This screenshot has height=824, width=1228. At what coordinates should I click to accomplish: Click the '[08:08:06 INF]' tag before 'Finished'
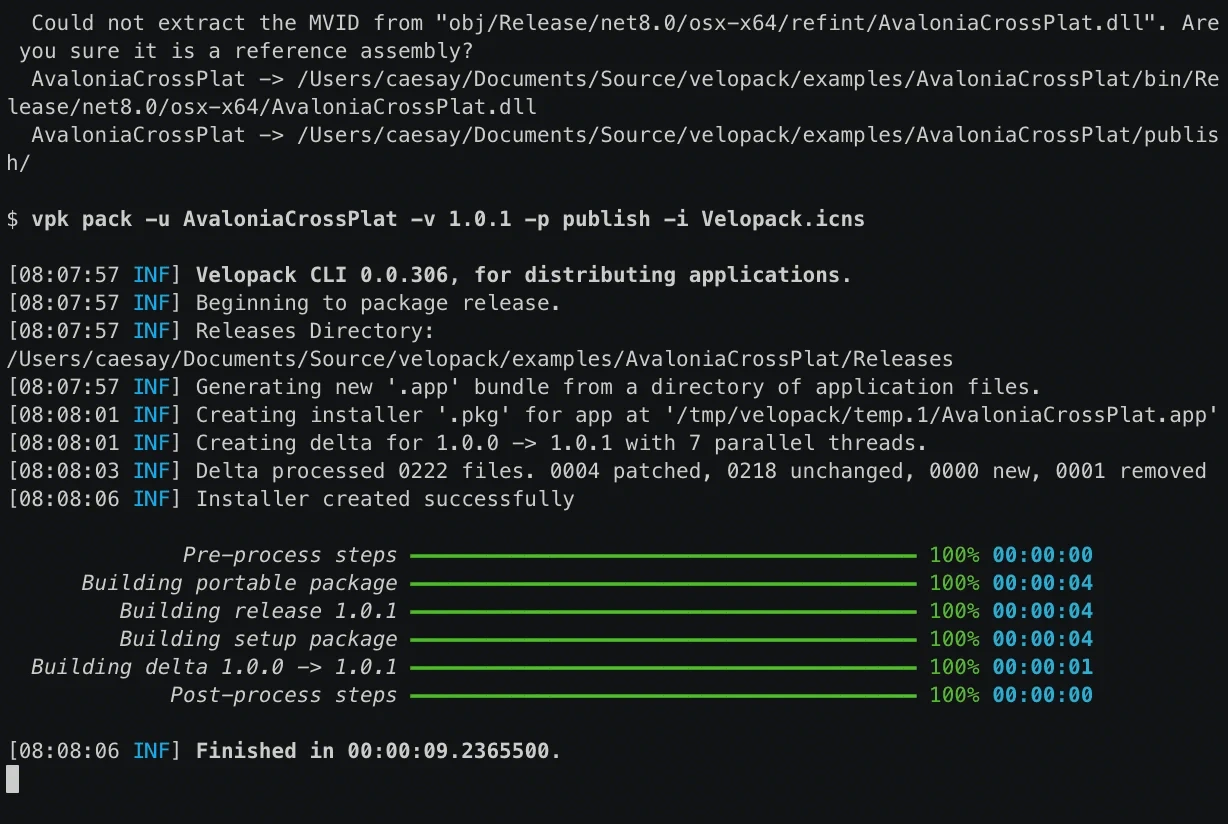94,751
